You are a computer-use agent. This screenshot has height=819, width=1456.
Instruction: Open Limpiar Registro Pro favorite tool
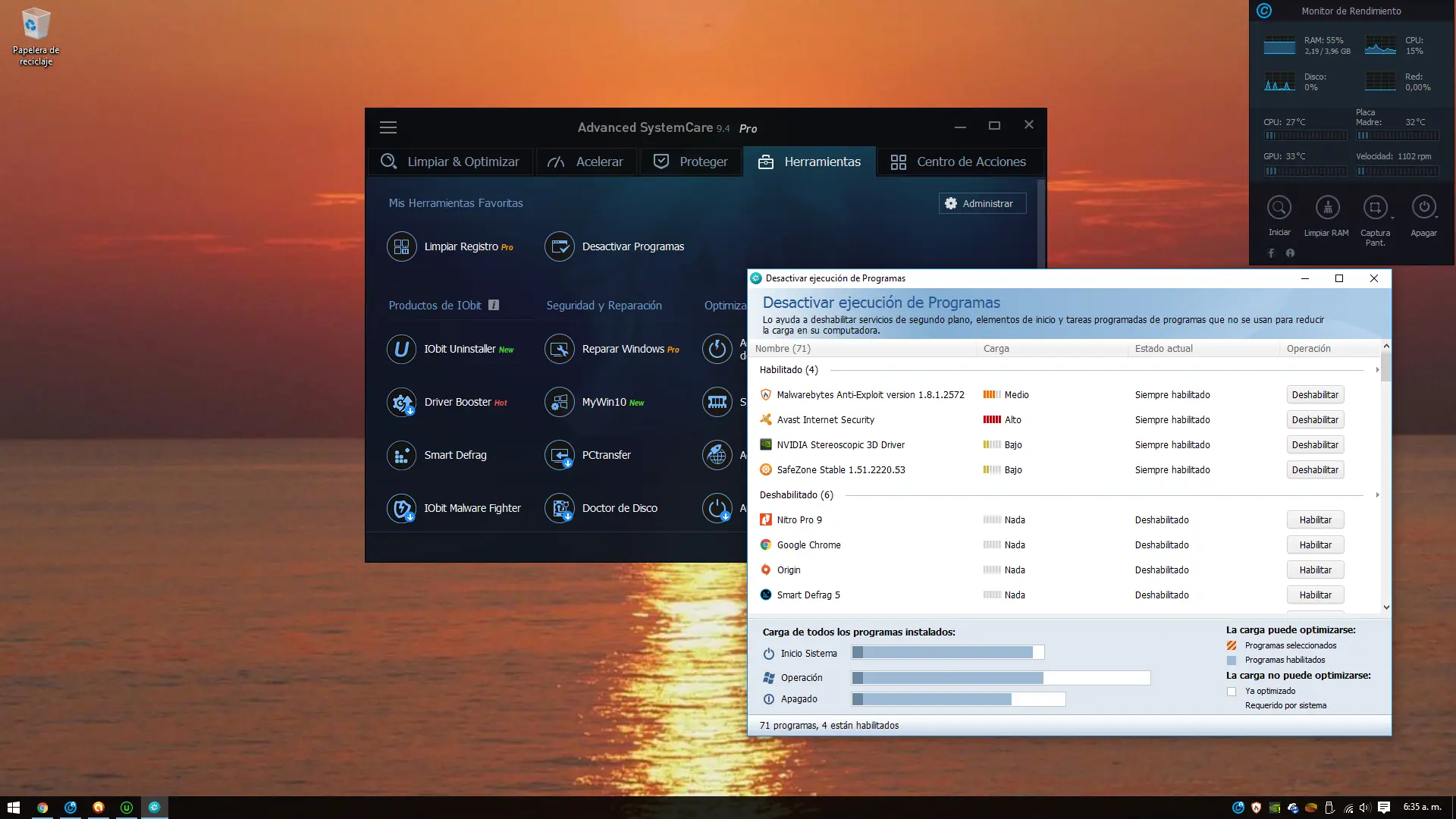[x=461, y=246]
